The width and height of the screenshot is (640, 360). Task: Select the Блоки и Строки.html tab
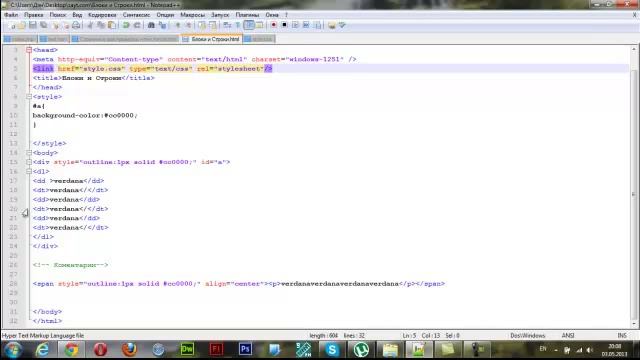(x=212, y=39)
